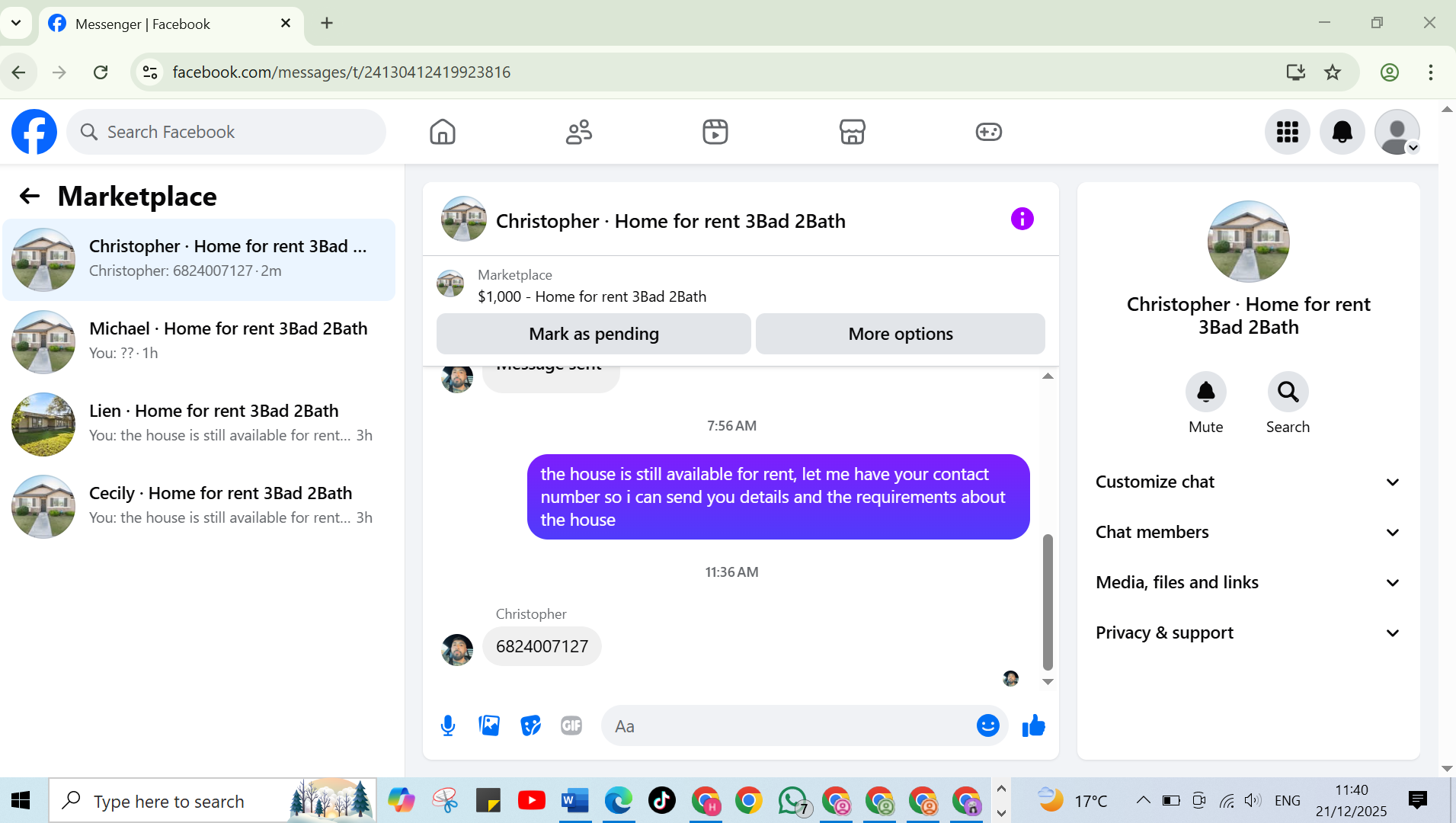Open the Facebook logo home link
Screen dimensions: 1456x823
point(34,132)
